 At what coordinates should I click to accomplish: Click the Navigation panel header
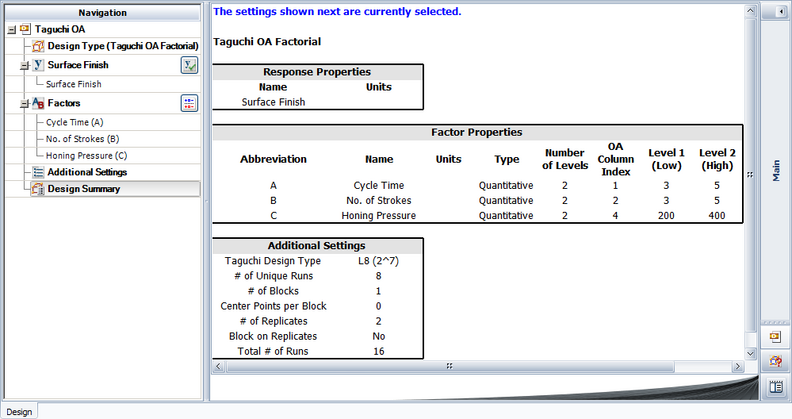[x=103, y=13]
